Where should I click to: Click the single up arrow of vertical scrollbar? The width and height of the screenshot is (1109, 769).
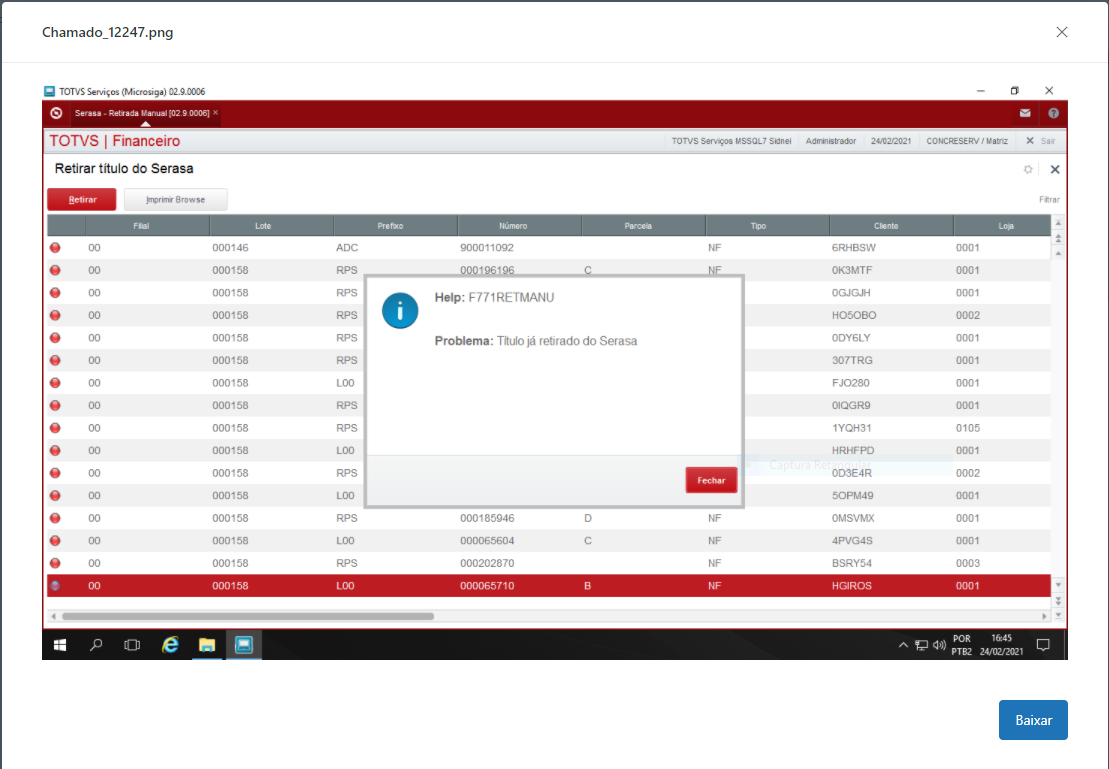[x=1058, y=253]
